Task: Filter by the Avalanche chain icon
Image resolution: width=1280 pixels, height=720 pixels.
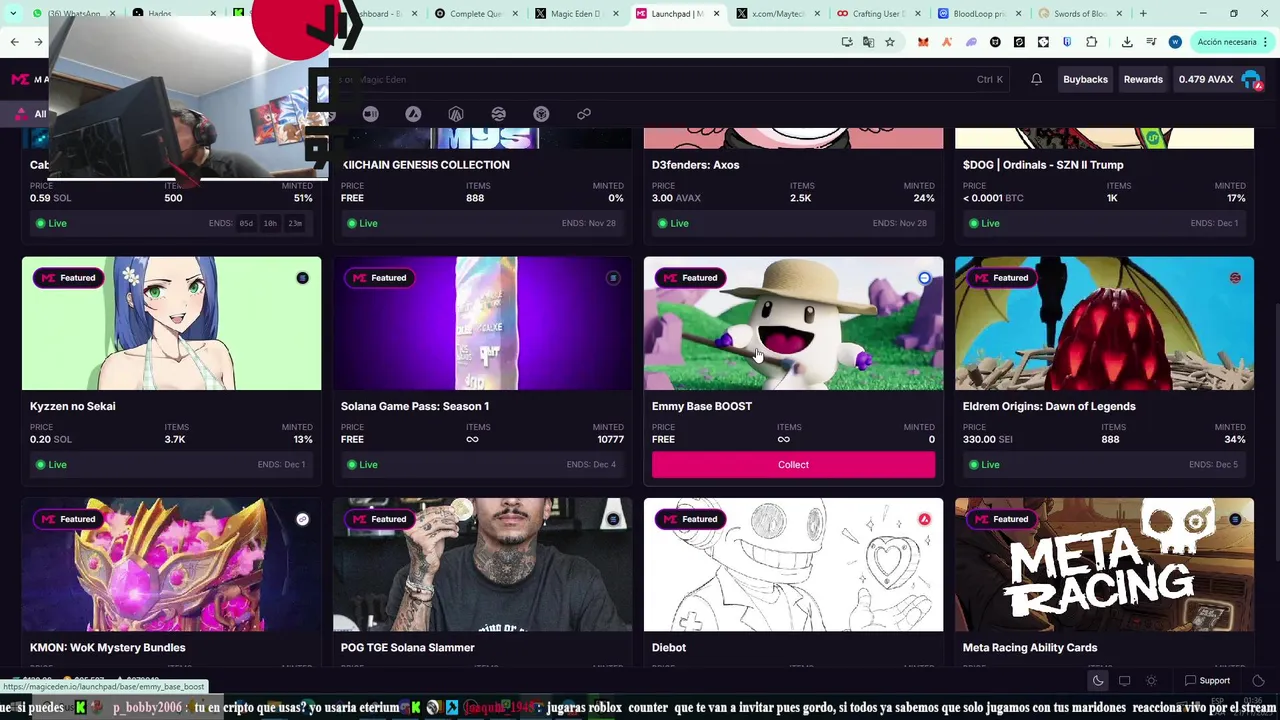Action: coord(413,114)
